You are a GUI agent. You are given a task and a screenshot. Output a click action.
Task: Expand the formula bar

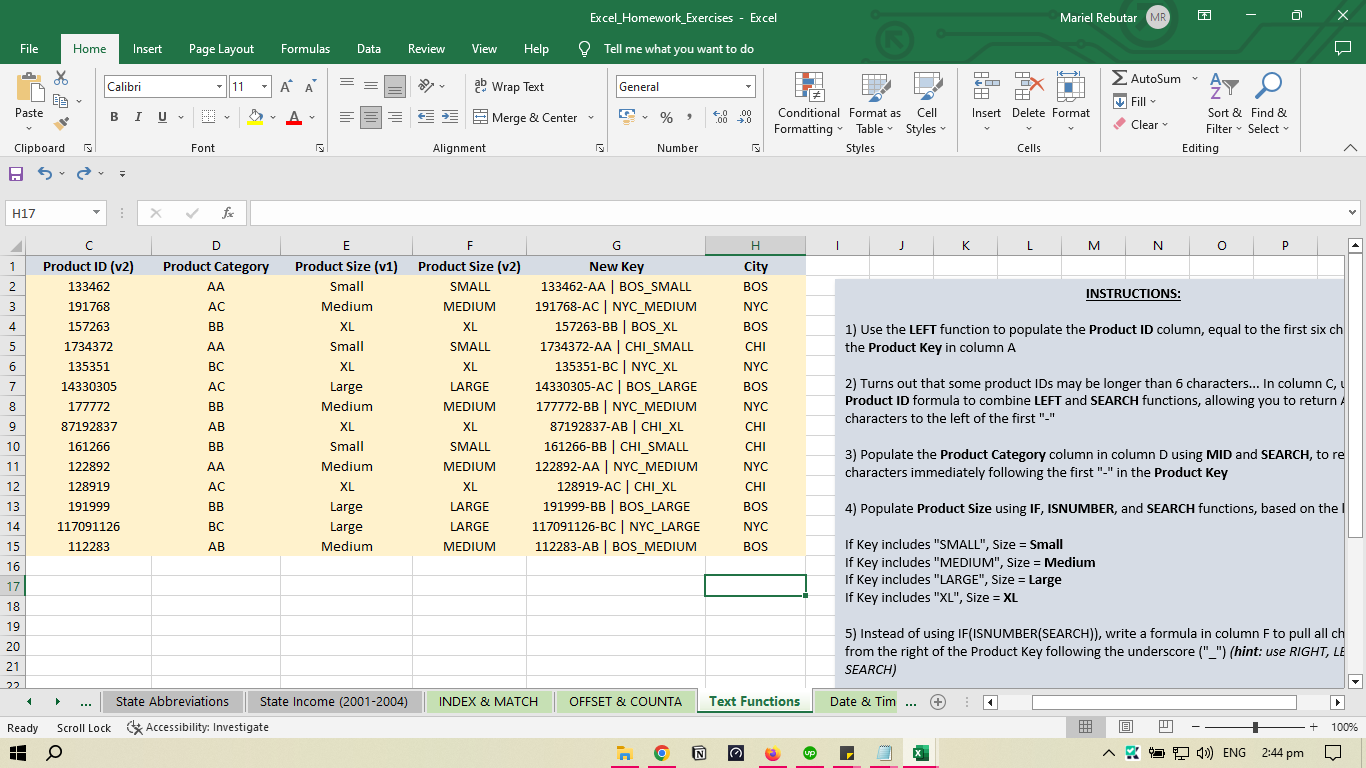click(1354, 213)
